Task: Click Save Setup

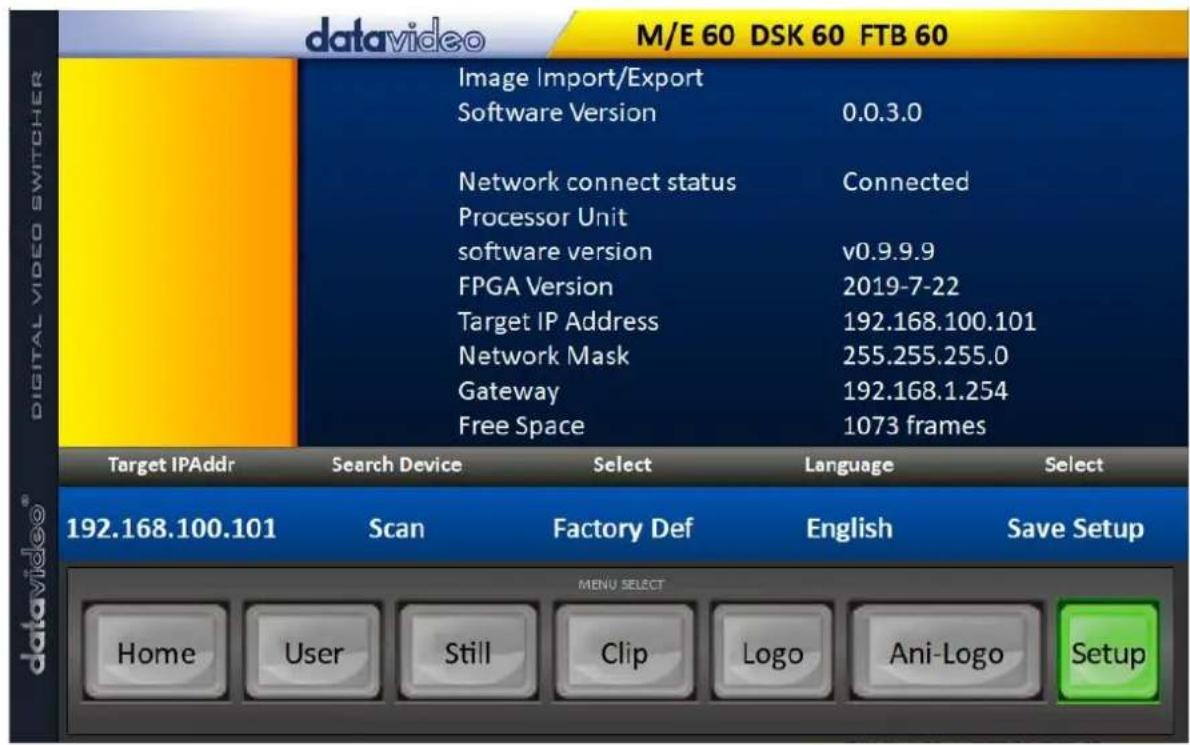Action: (x=1075, y=528)
